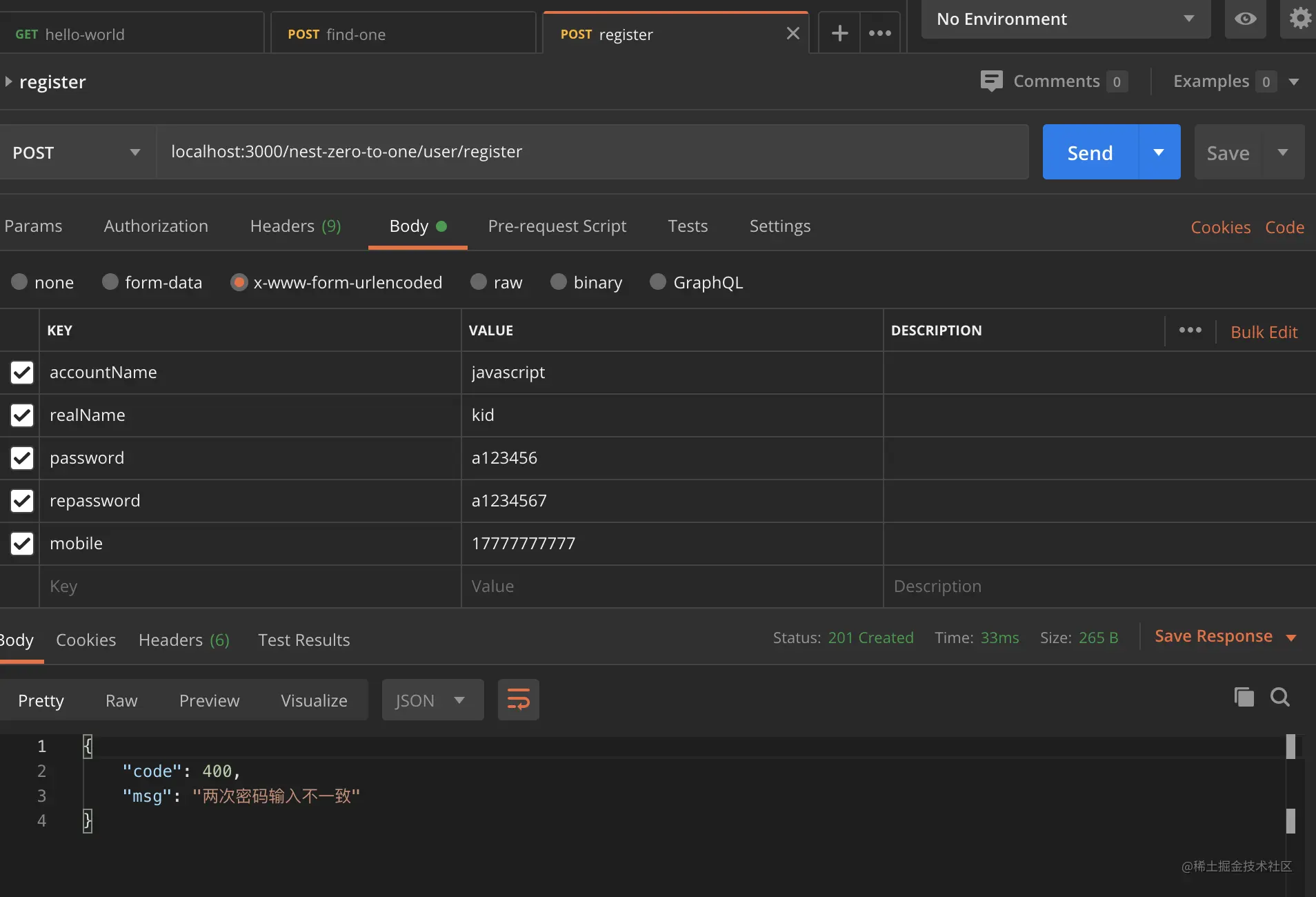Expand the Send button dropdown arrow

pyautogui.click(x=1159, y=152)
